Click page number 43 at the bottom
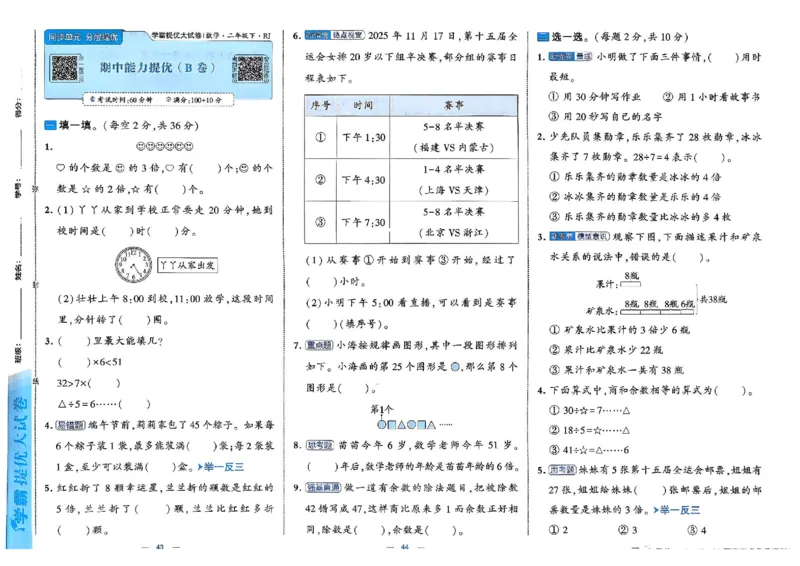Image resolution: width=800 pixels, height=566 pixels. click(160, 547)
